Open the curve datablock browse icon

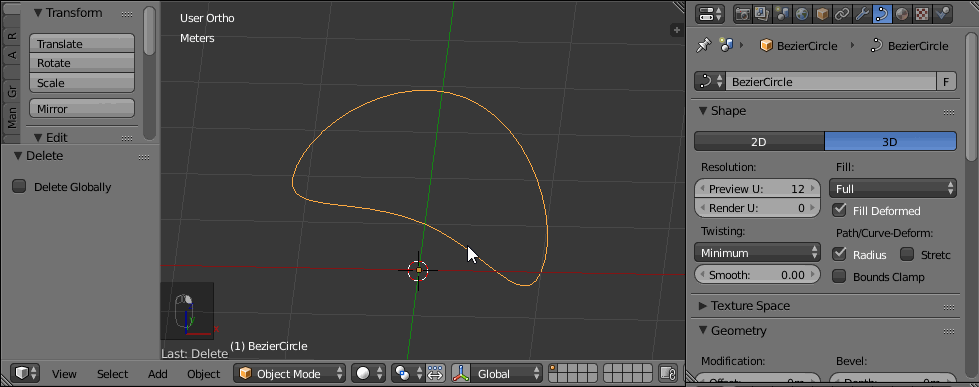pyautogui.click(x=709, y=81)
